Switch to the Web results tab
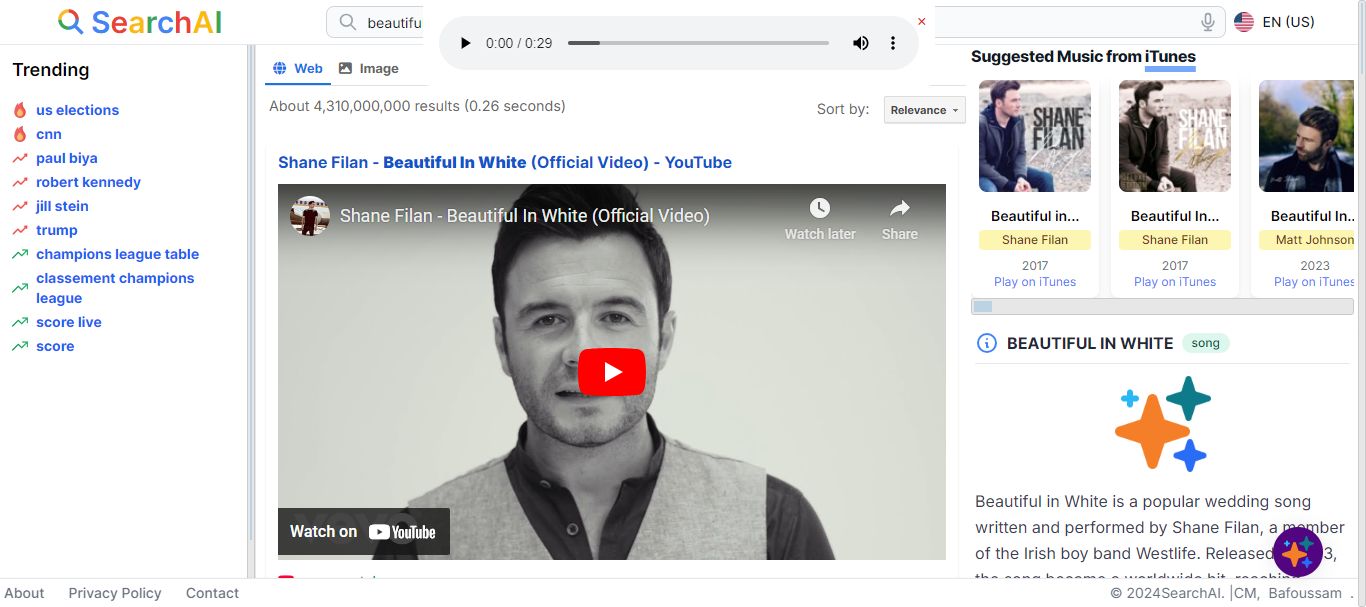Viewport: 1366px width, 607px height. 298,68
